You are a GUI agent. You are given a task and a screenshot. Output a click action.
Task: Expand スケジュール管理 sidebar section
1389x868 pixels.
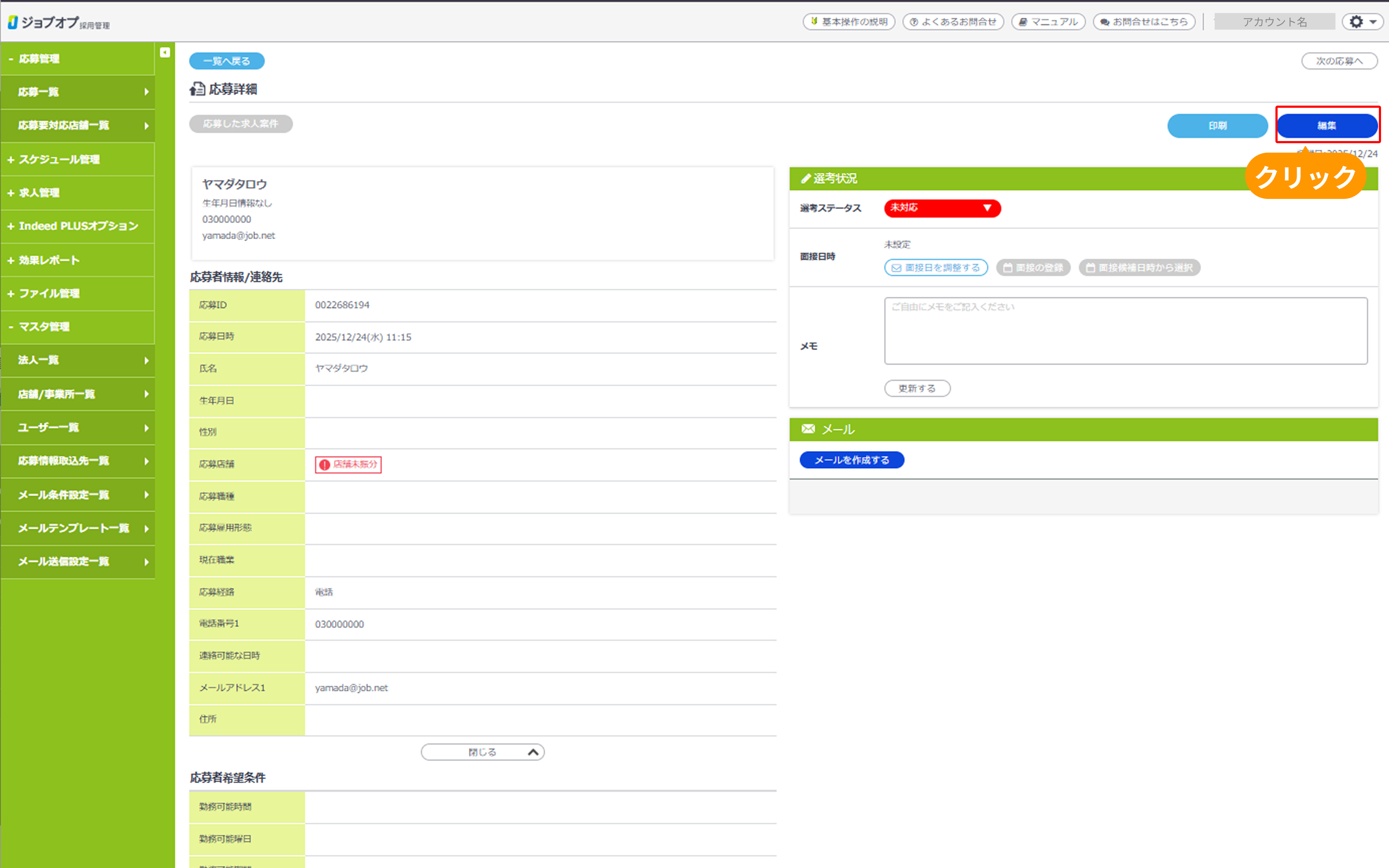point(59,159)
